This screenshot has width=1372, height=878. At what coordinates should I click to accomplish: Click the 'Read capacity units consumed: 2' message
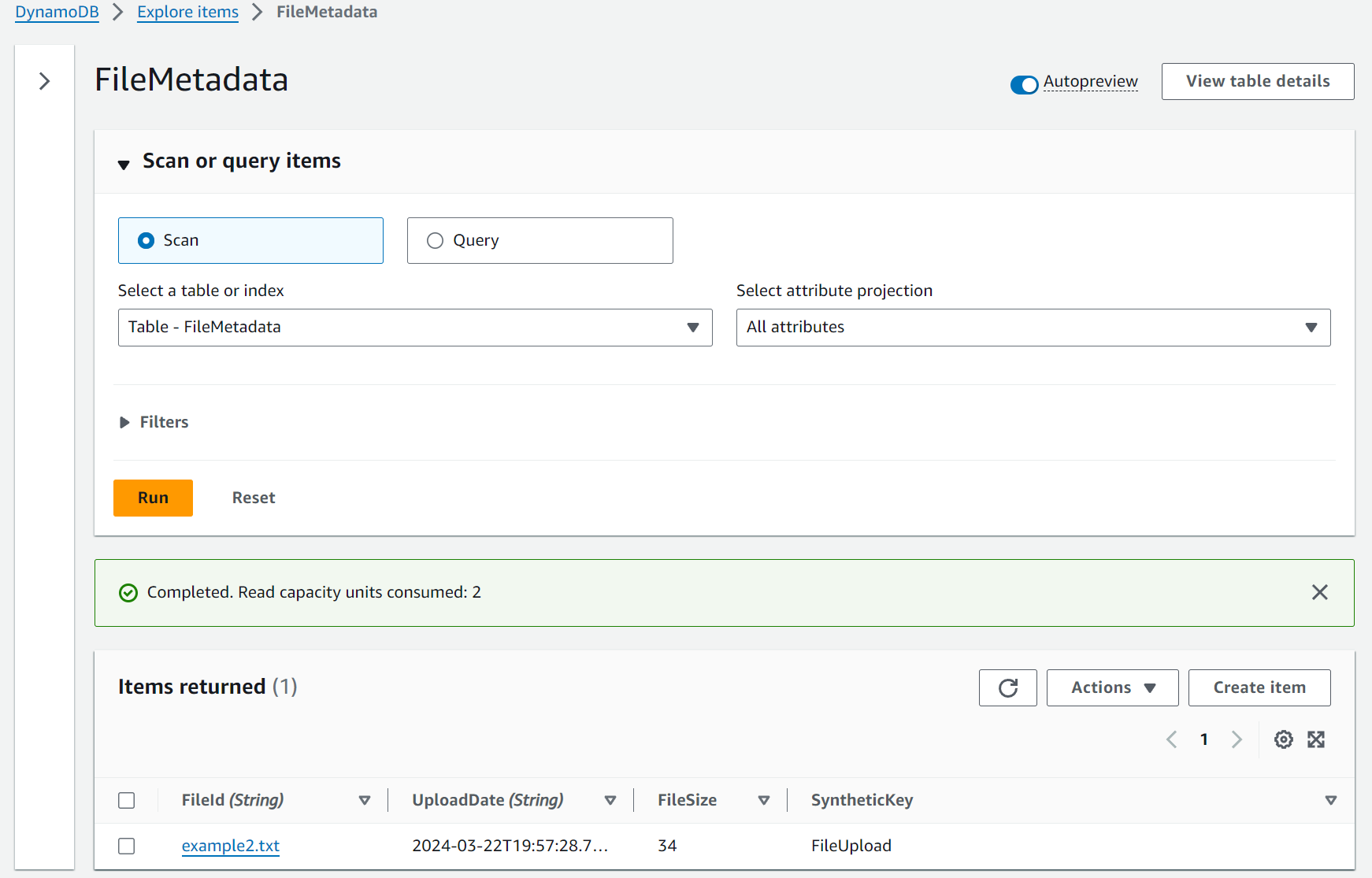click(x=360, y=592)
